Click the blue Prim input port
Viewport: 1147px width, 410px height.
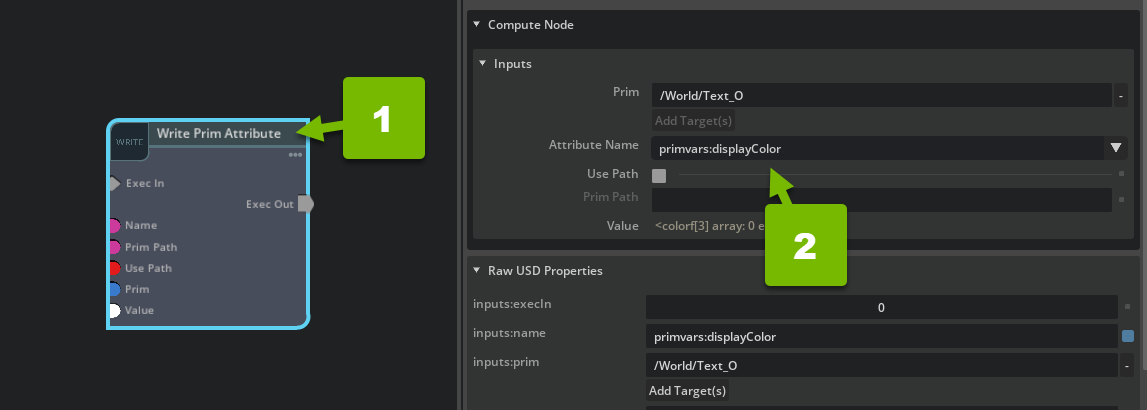pos(114,289)
